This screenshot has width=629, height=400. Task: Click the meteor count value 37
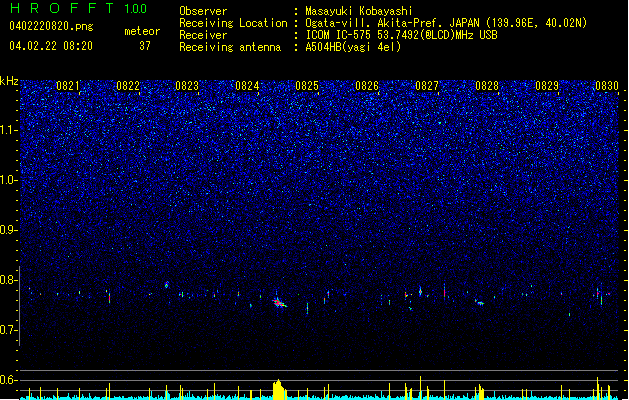click(x=145, y=46)
